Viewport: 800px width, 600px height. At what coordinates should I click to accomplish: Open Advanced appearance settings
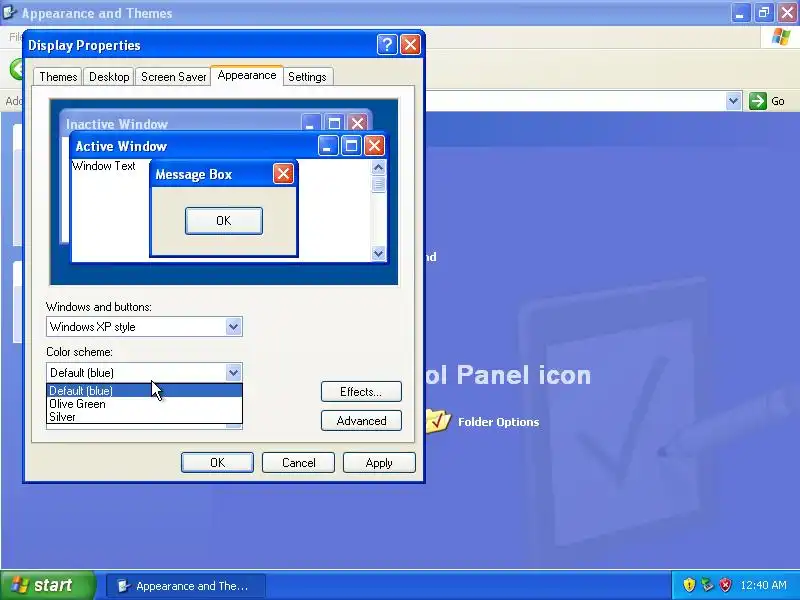click(361, 421)
